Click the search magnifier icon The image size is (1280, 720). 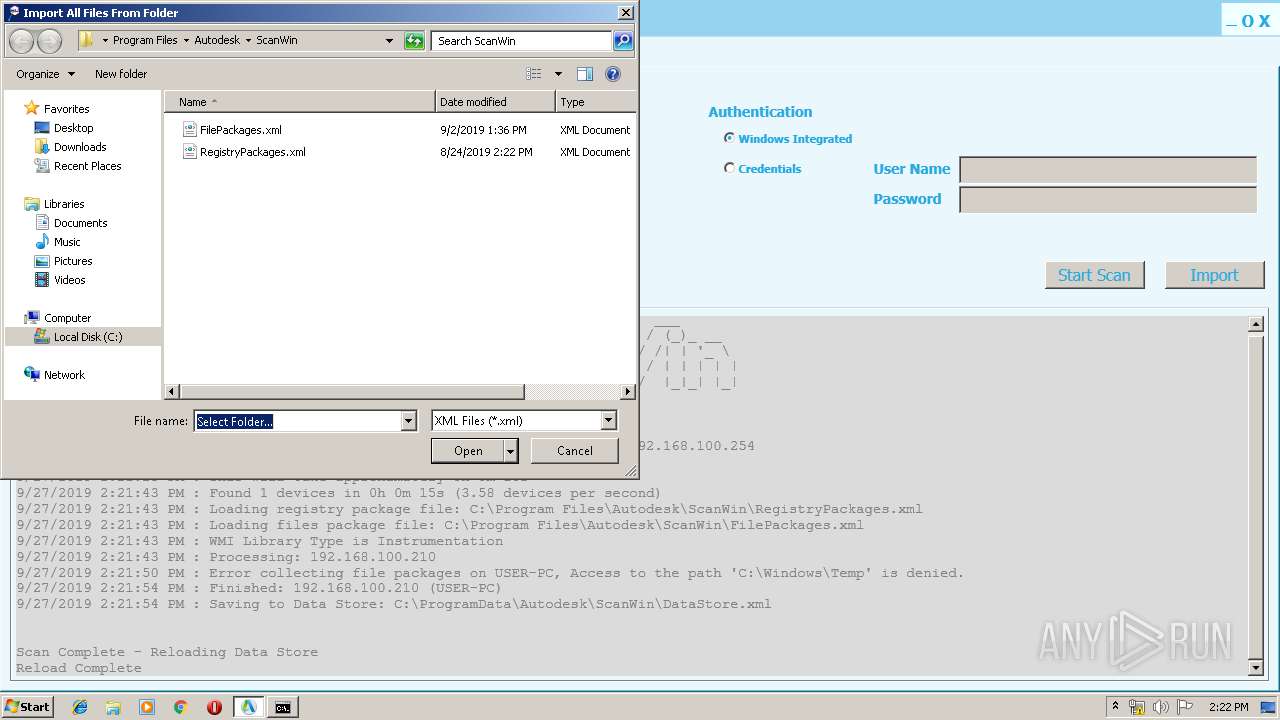point(623,41)
